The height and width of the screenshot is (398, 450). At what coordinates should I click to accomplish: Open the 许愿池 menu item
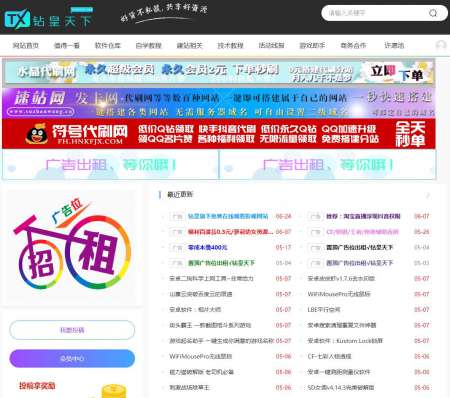394,45
